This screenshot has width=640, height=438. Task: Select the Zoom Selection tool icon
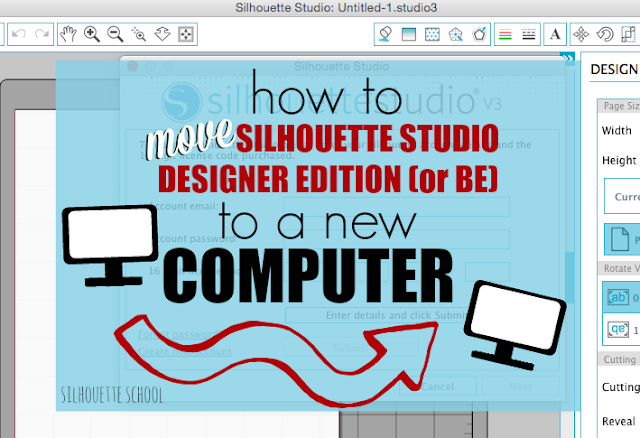pyautogui.click(x=139, y=34)
